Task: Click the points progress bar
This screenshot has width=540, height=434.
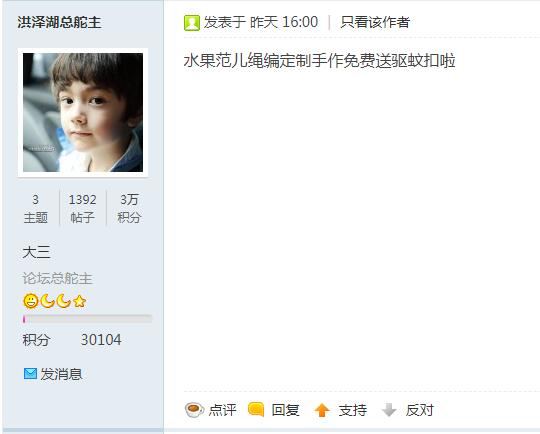Action: point(87,319)
